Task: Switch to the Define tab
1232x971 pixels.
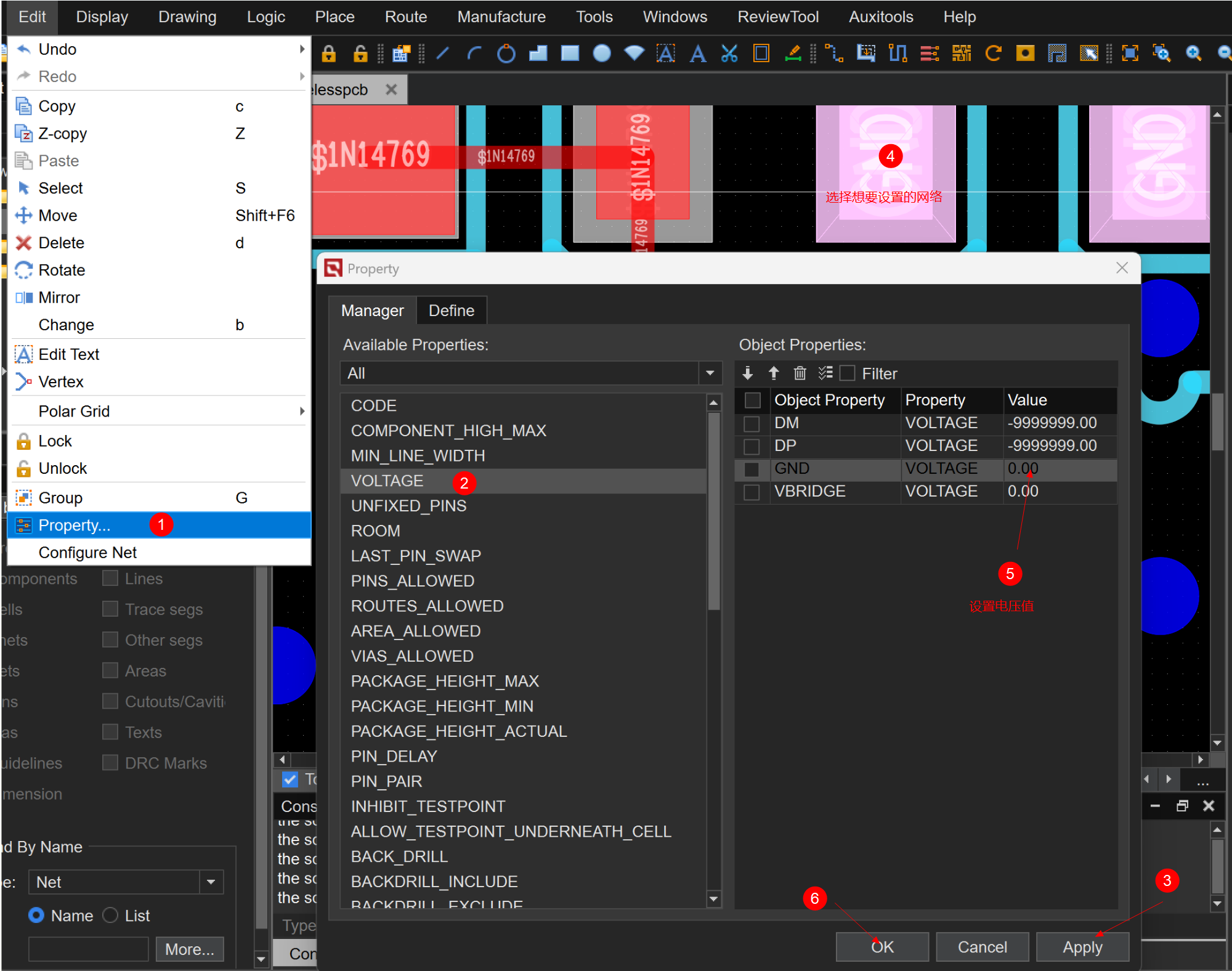Action: 451,311
